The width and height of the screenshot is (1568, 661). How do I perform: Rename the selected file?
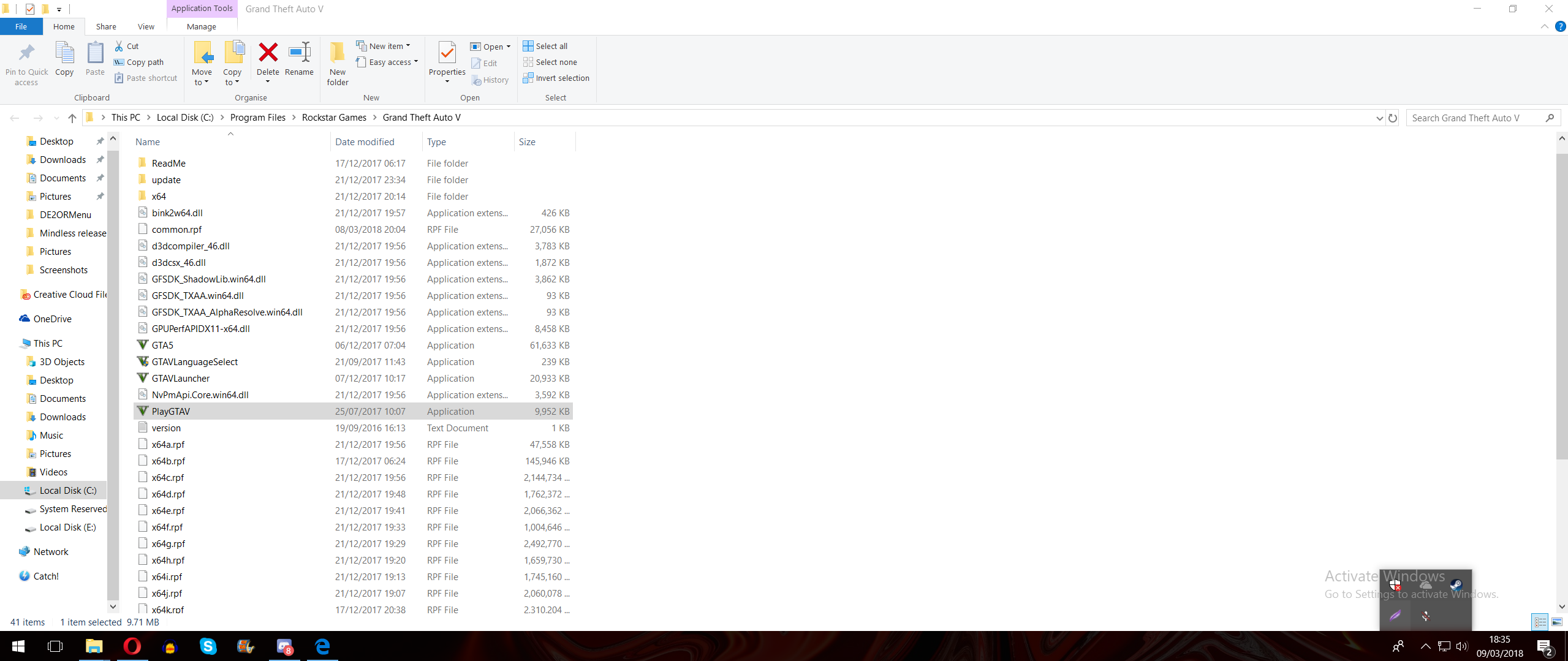pos(299,59)
